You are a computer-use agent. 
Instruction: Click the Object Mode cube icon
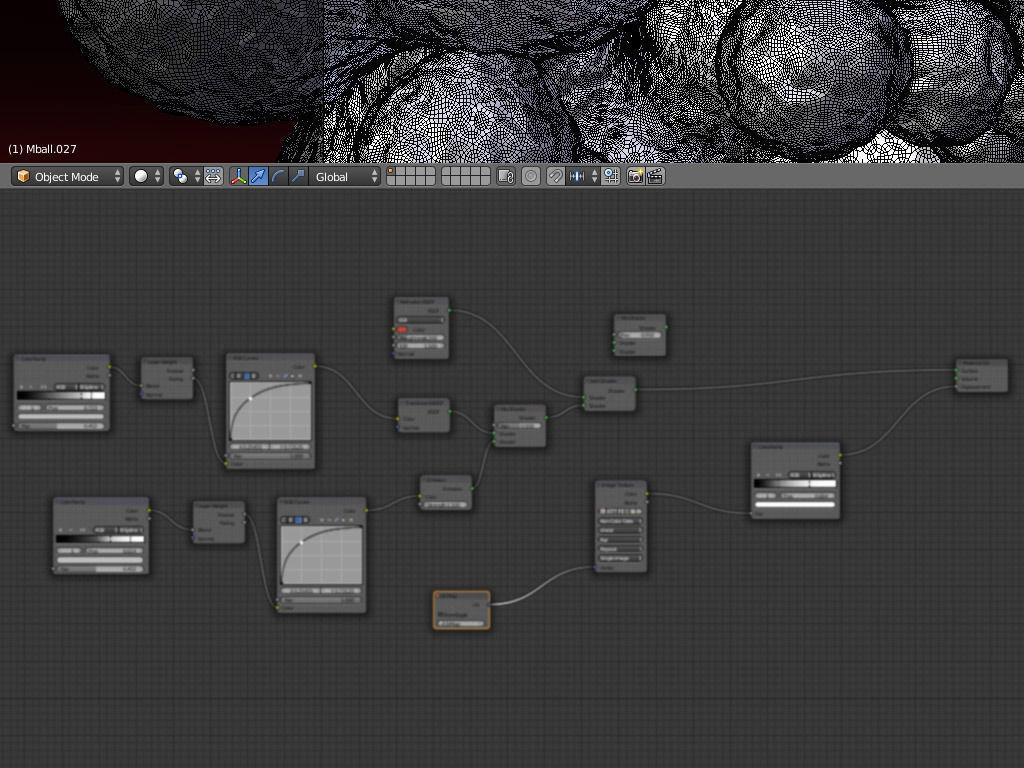(24, 176)
